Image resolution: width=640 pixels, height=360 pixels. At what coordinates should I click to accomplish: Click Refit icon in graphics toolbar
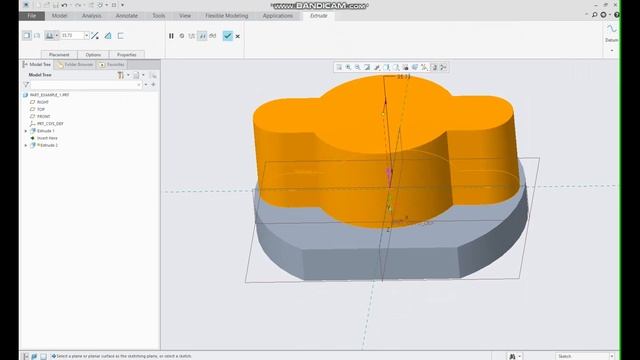(339, 67)
